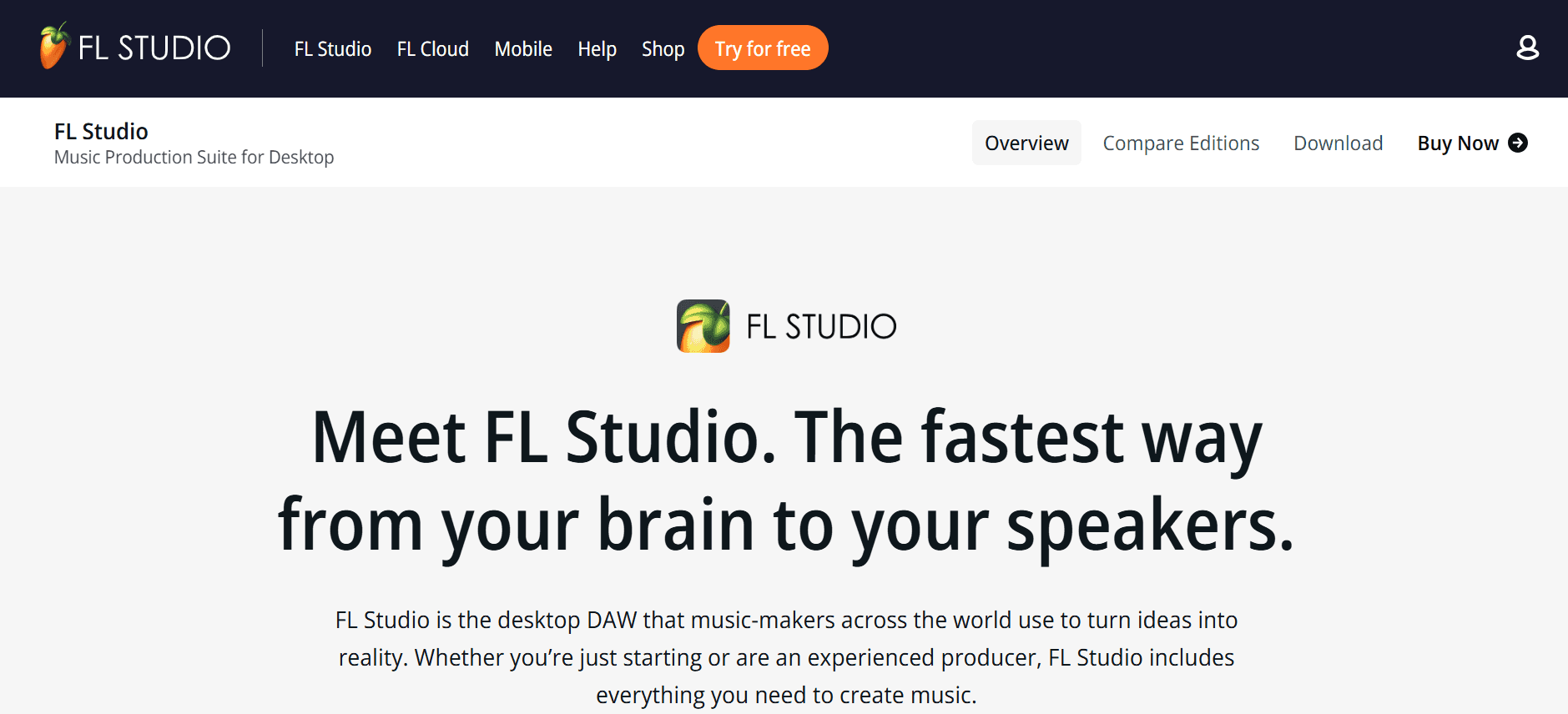Go to the Shop page
Image resolution: width=1568 pixels, height=714 pixels.
[x=663, y=49]
